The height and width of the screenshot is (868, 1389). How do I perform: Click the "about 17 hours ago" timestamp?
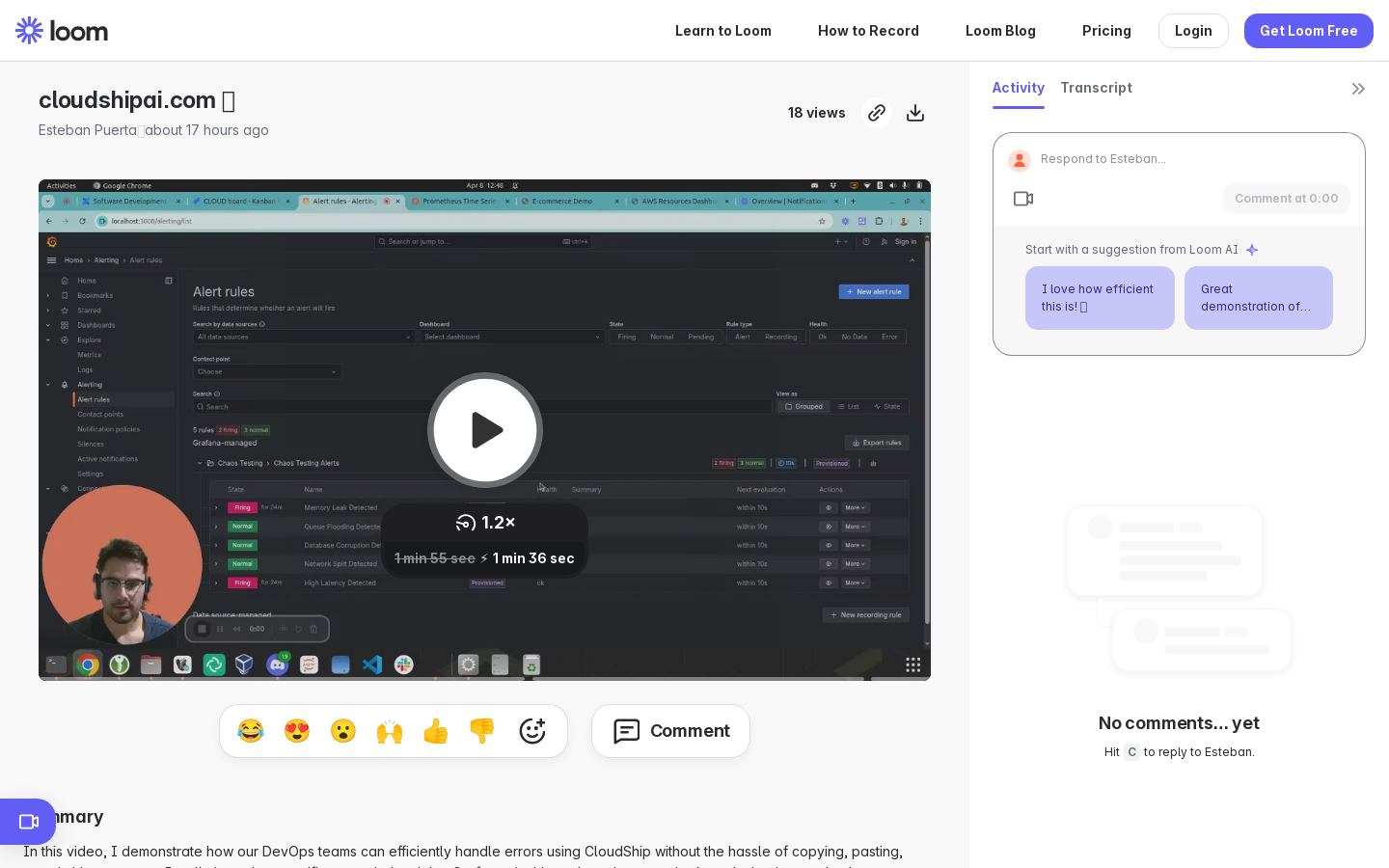206,130
